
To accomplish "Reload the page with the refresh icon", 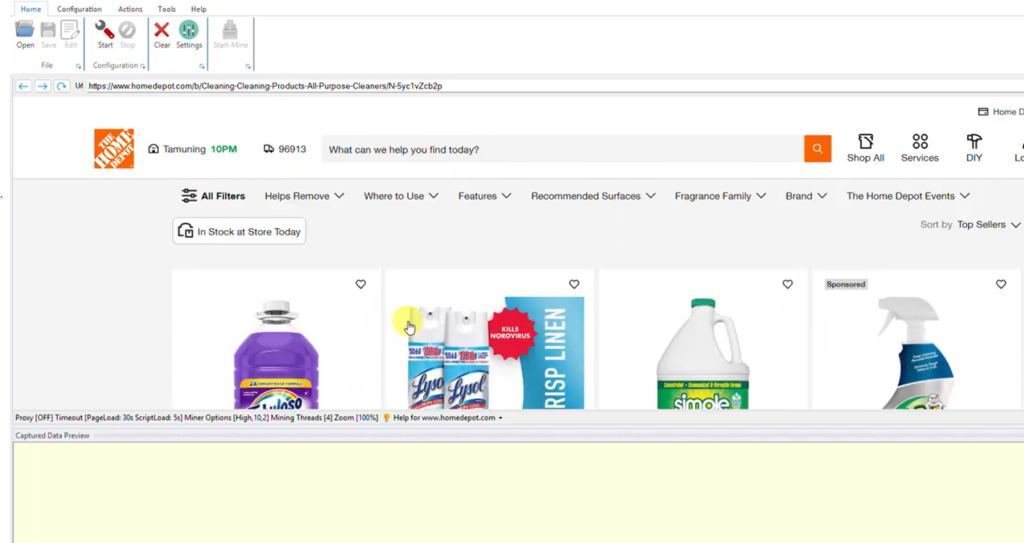I will pyautogui.click(x=61, y=86).
